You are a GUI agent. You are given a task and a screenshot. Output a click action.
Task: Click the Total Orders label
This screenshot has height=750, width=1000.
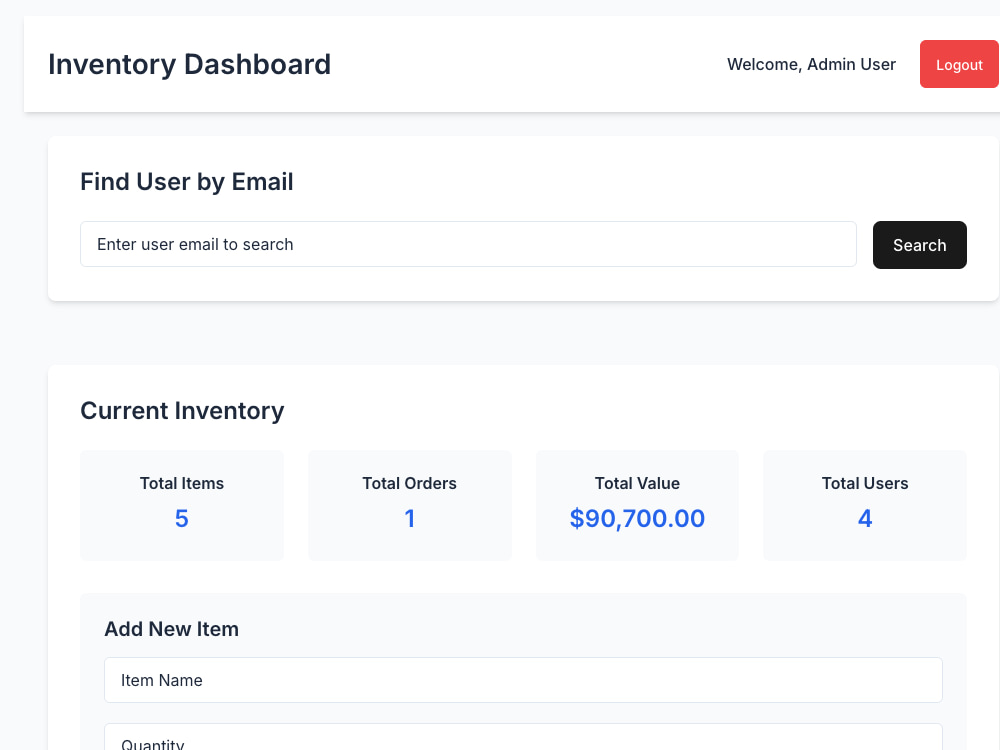[x=409, y=483]
